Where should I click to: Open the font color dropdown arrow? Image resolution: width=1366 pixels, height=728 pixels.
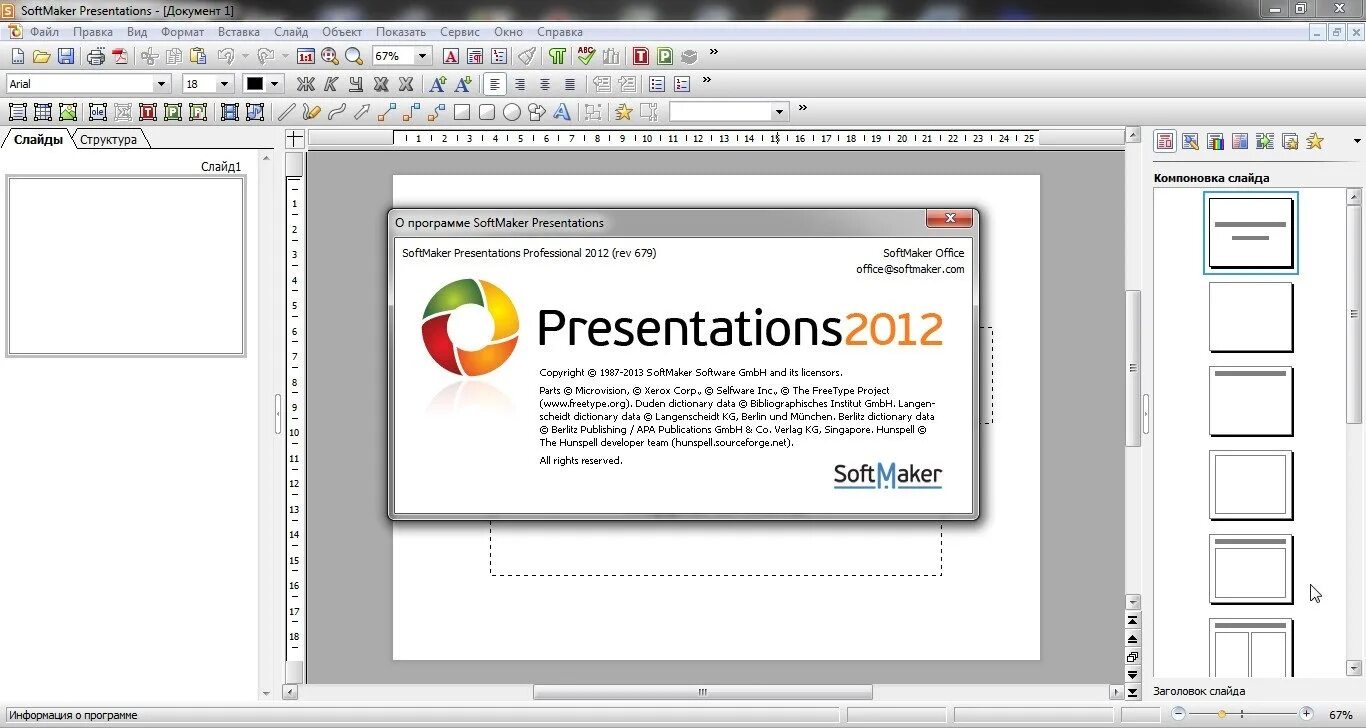pyautogui.click(x=275, y=84)
